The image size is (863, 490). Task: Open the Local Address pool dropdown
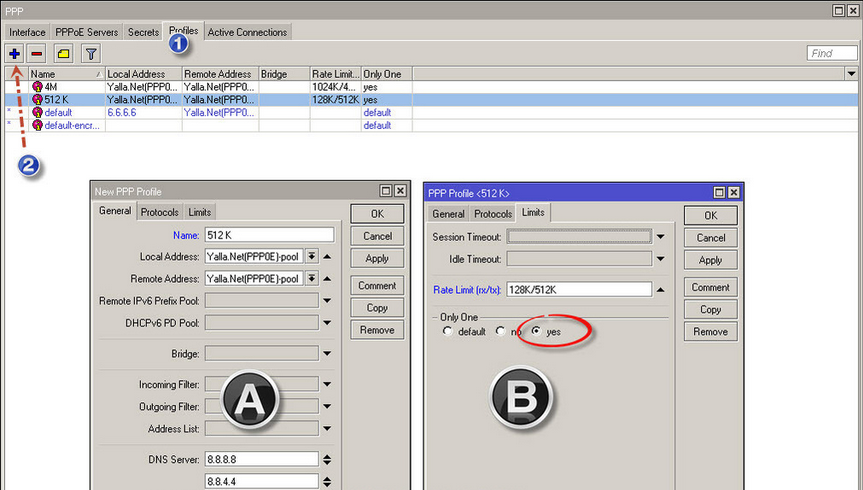[311, 256]
